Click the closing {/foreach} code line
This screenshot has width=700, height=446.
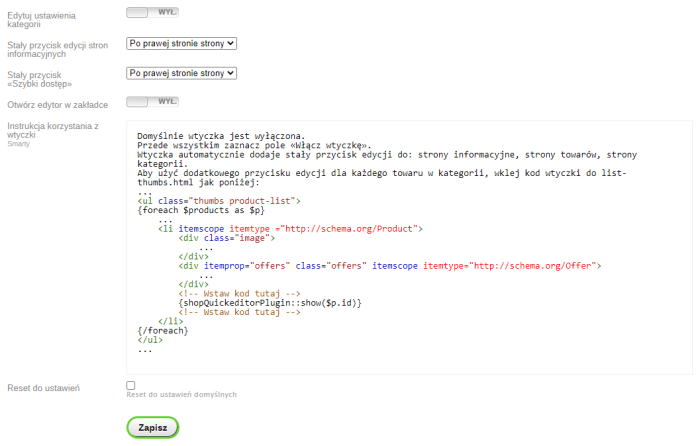162,330
